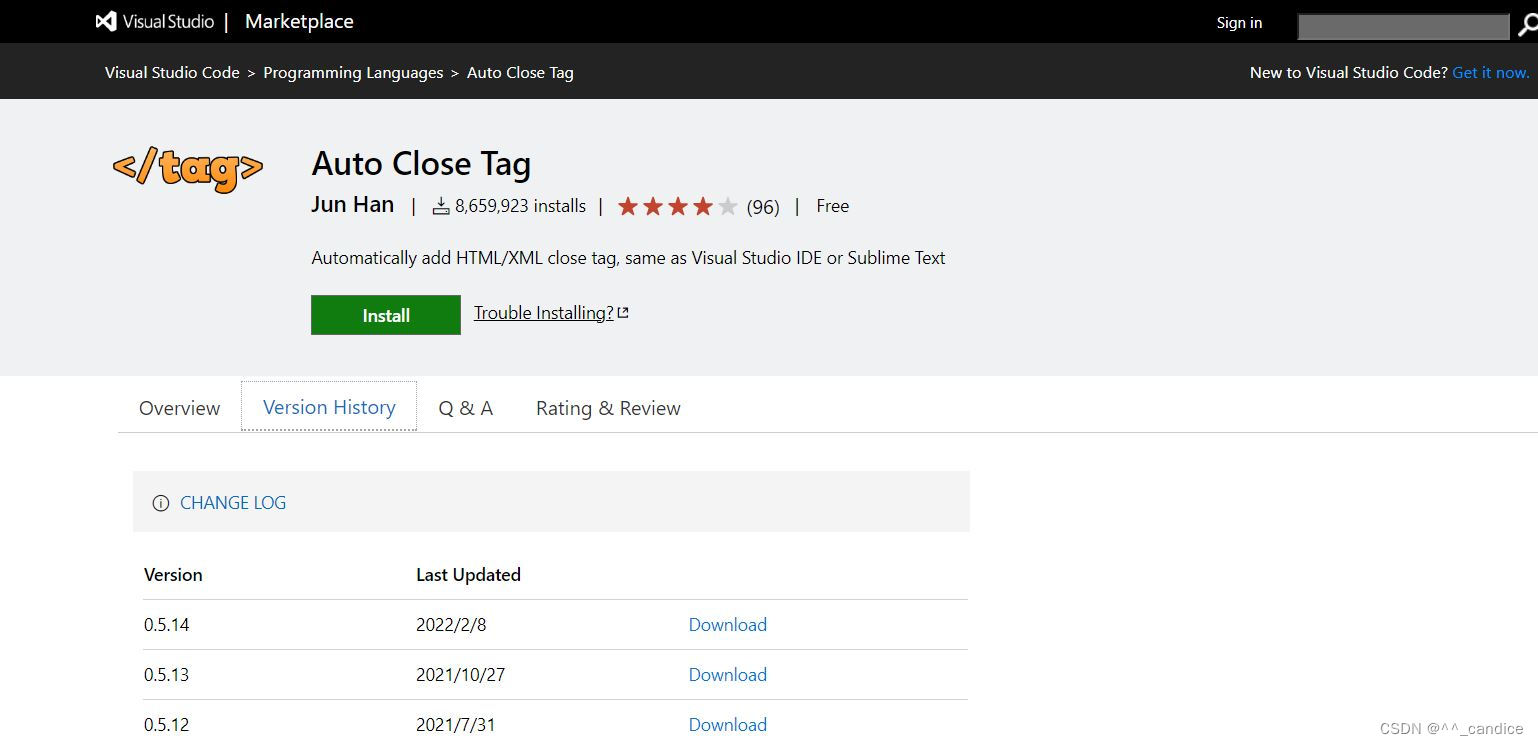Download version 0.5.12
1538x745 pixels.
[728, 725]
